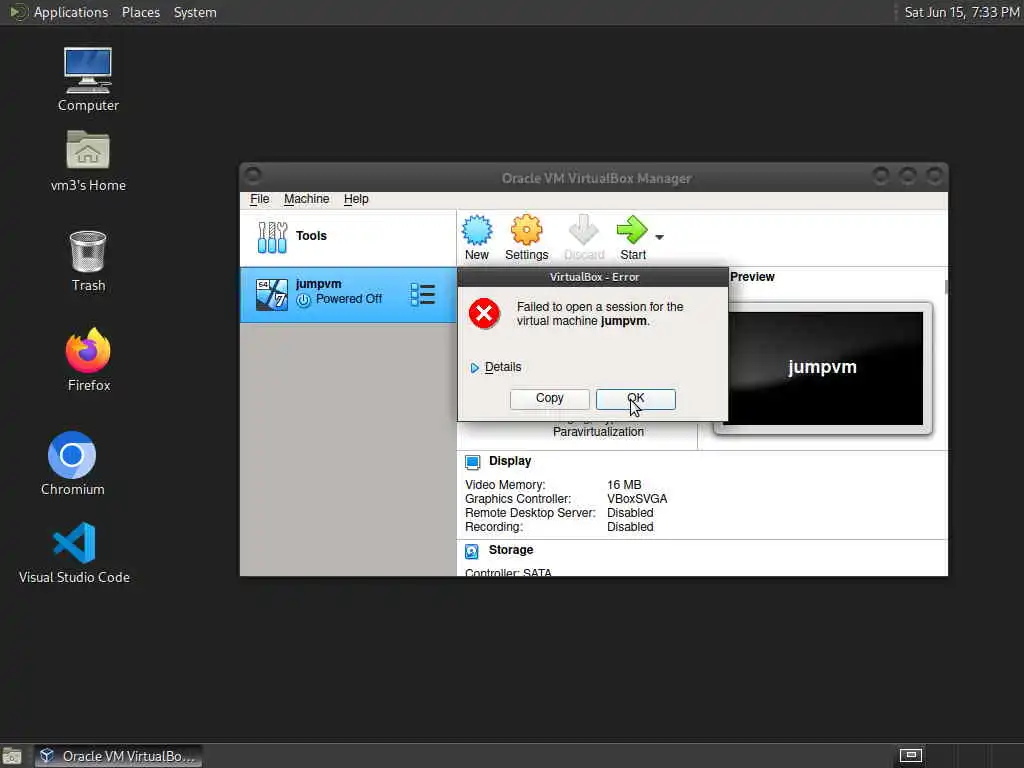This screenshot has width=1024, height=768.
Task: Select jumpvm in VM list
Action: 348,295
